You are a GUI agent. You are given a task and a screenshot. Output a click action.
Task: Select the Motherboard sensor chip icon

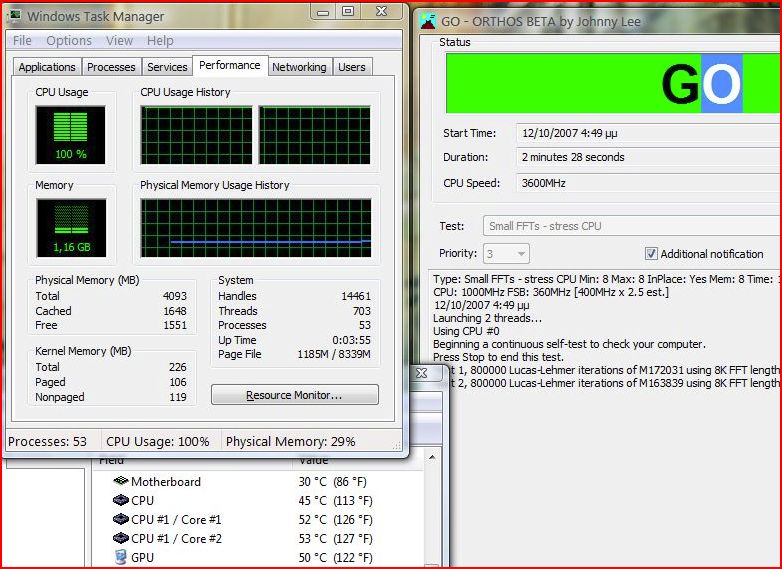pos(121,481)
